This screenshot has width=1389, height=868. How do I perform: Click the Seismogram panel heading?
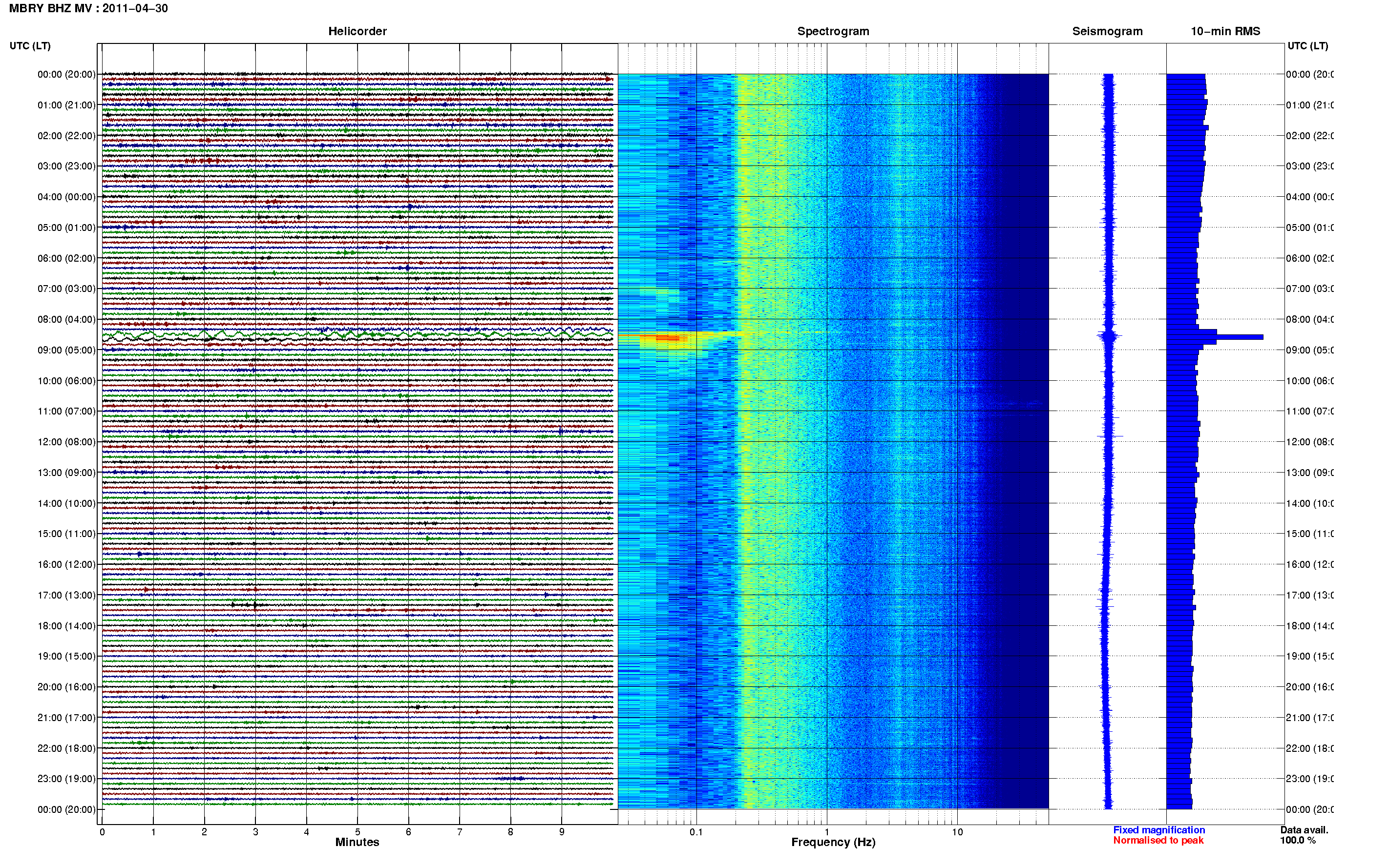click(1107, 32)
